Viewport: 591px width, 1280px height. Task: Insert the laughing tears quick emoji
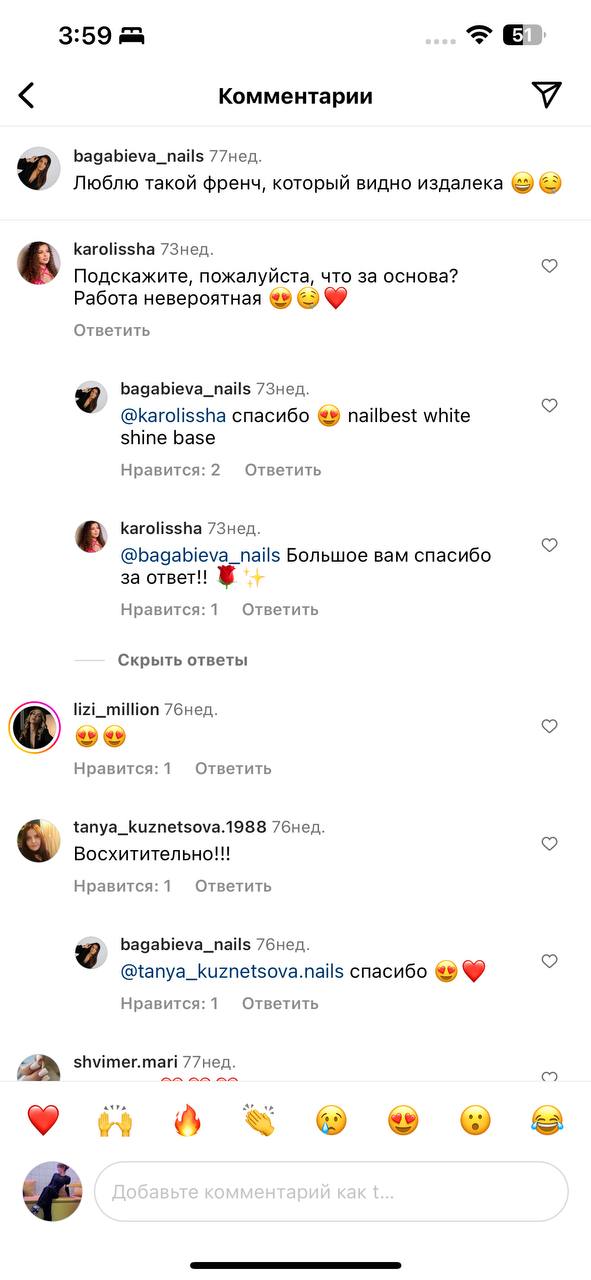pos(547,1120)
